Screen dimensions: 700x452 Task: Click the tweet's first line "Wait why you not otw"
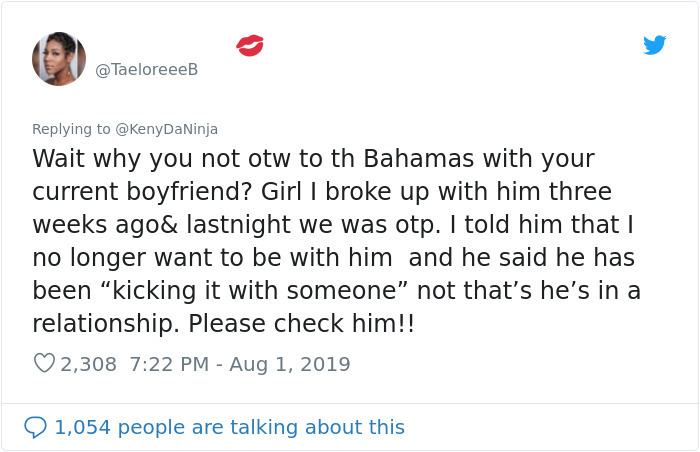tap(161, 159)
